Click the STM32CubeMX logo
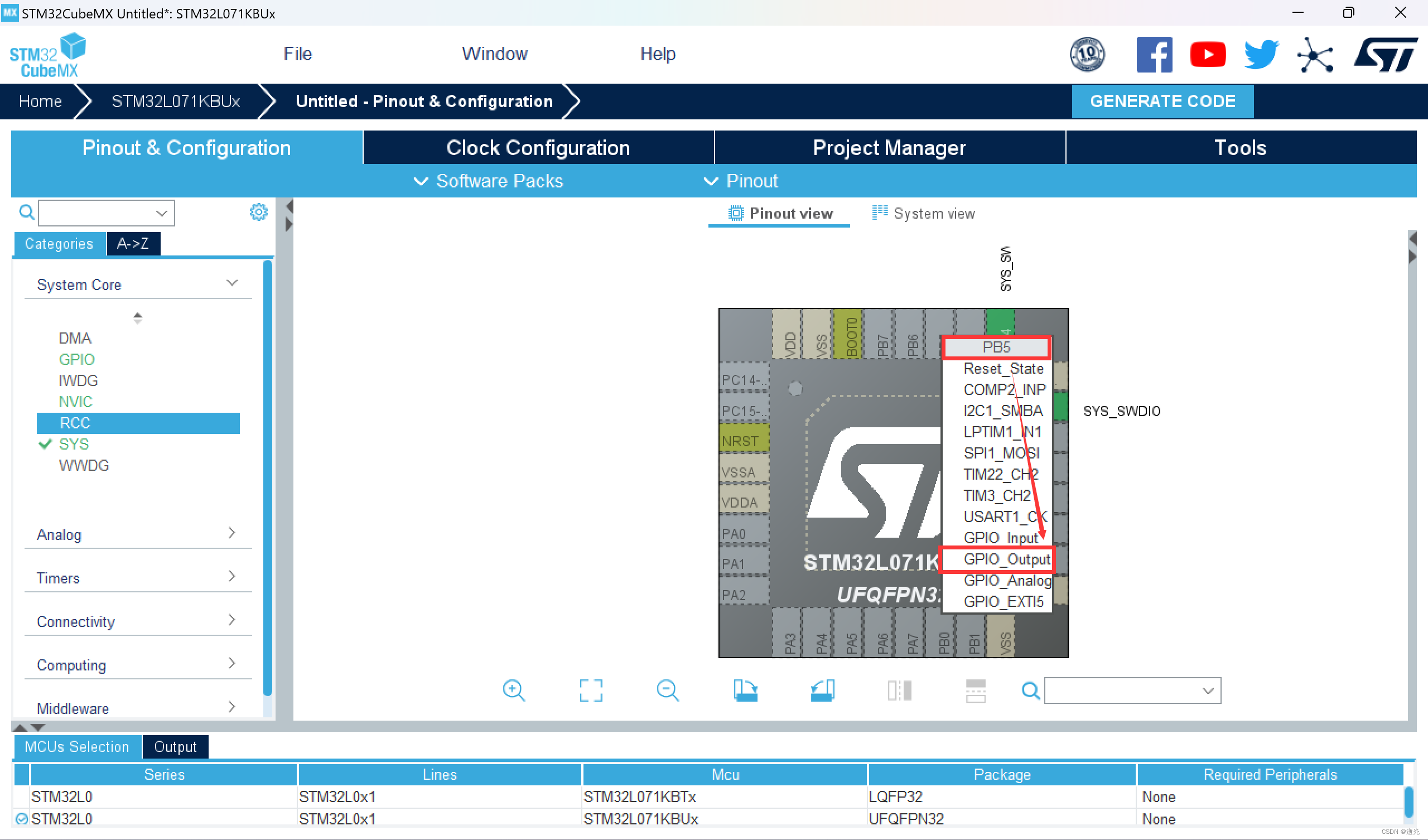1428x840 pixels. pyautogui.click(x=47, y=55)
